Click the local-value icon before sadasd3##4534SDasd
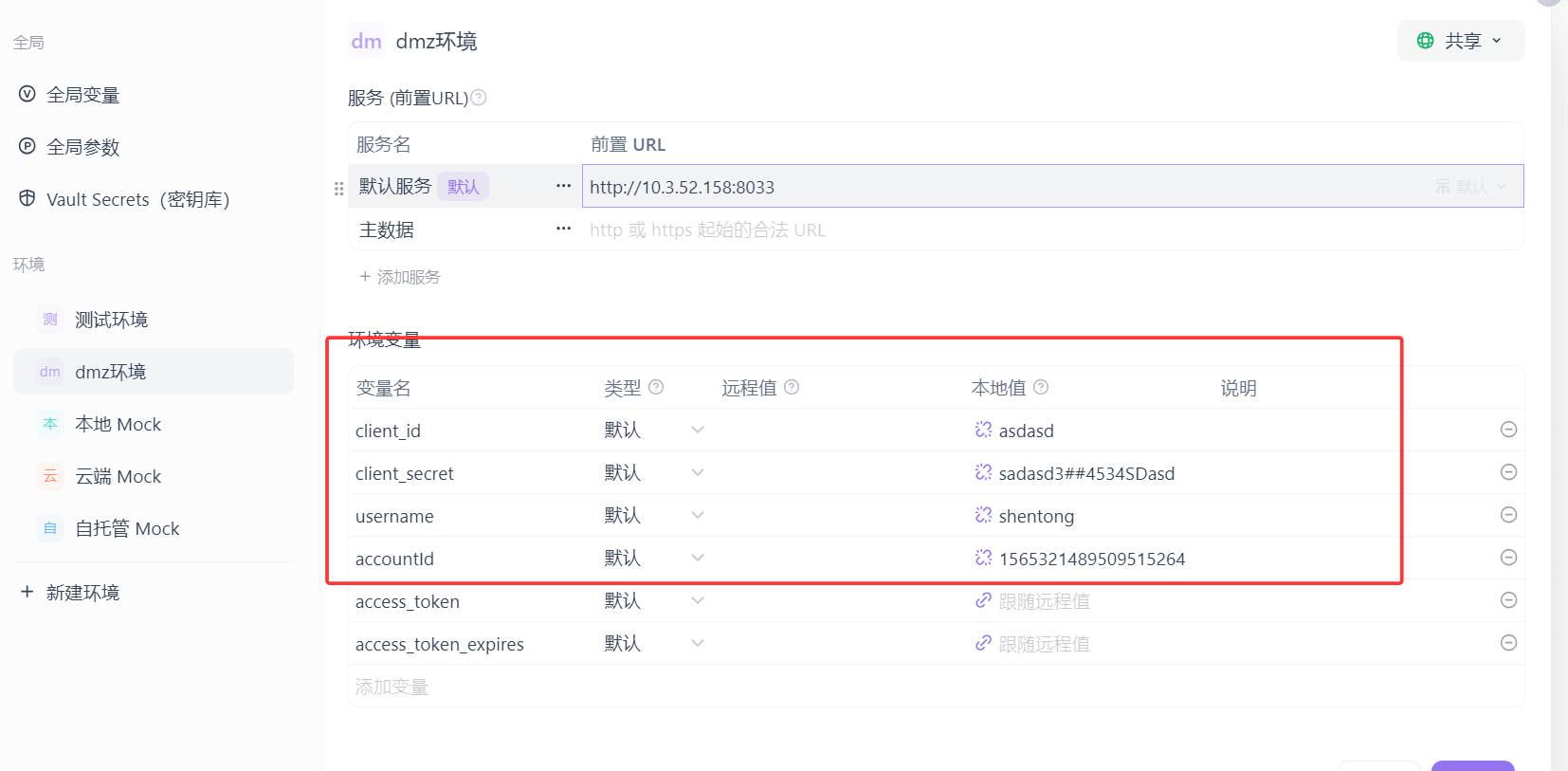The width and height of the screenshot is (1568, 771). tap(983, 472)
